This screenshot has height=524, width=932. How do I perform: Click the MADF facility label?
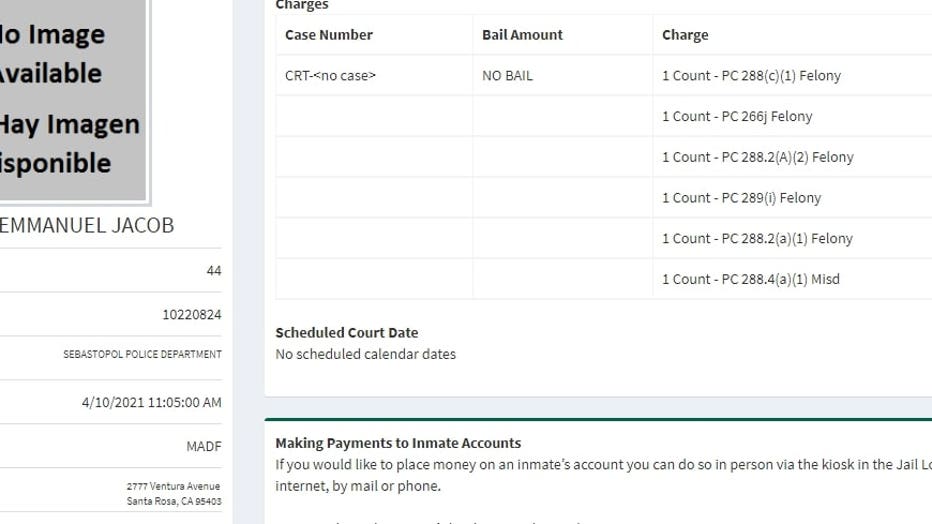(x=203, y=446)
